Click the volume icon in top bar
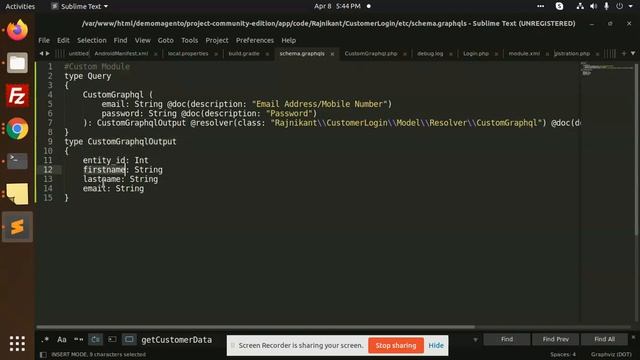Image resolution: width=640 pixels, height=360 pixels. 593,6
